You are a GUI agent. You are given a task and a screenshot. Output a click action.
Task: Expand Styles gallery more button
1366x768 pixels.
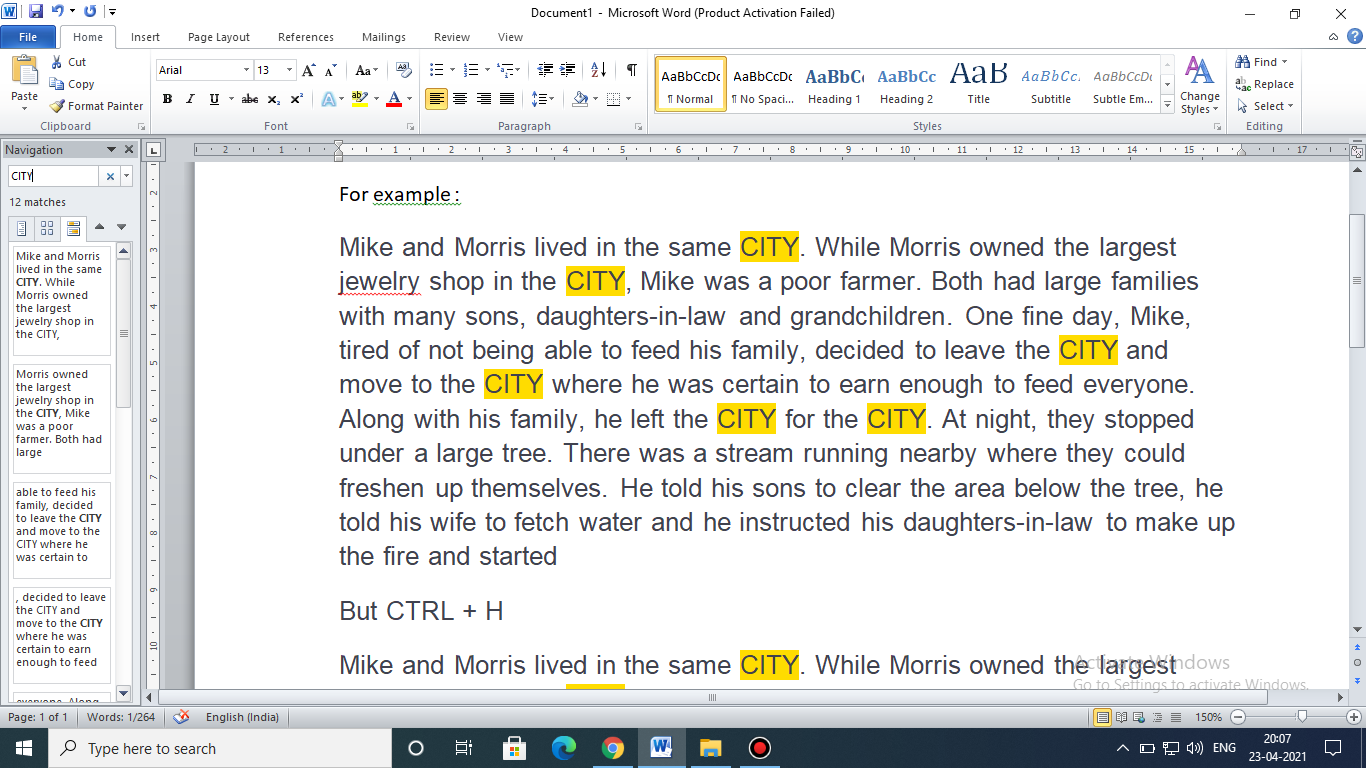point(1168,103)
